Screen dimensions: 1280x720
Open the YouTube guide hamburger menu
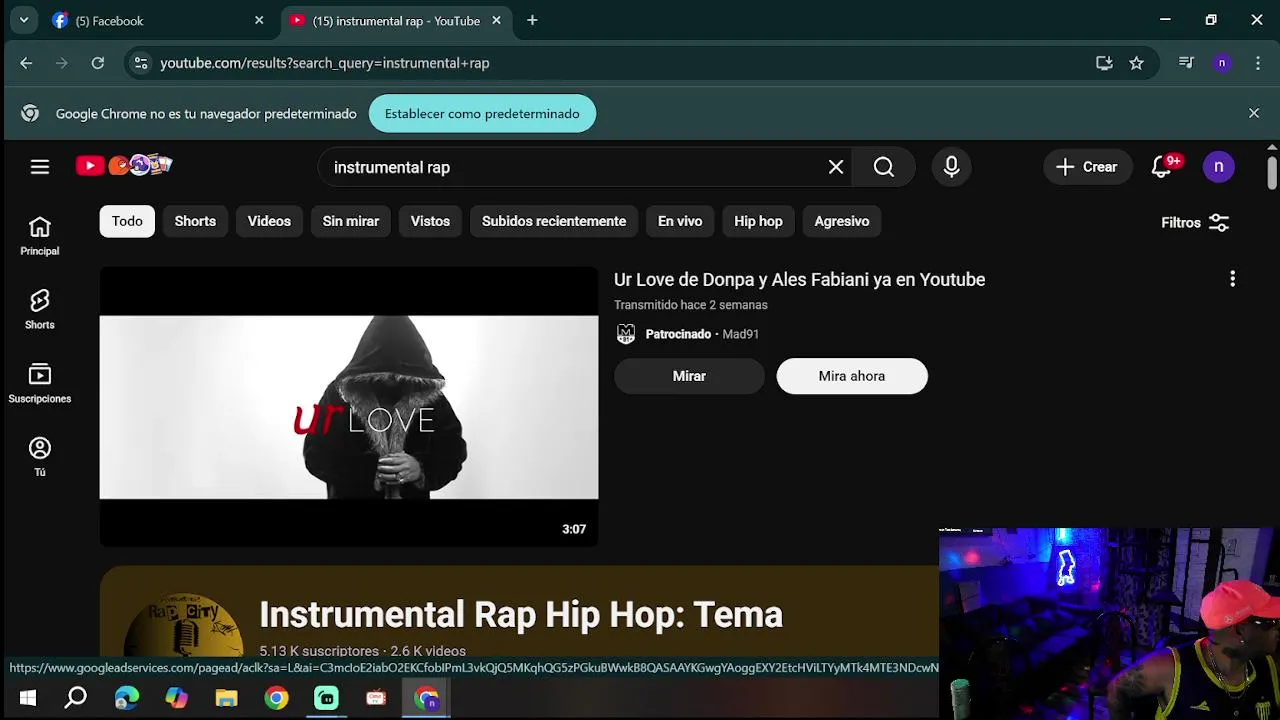(40, 167)
